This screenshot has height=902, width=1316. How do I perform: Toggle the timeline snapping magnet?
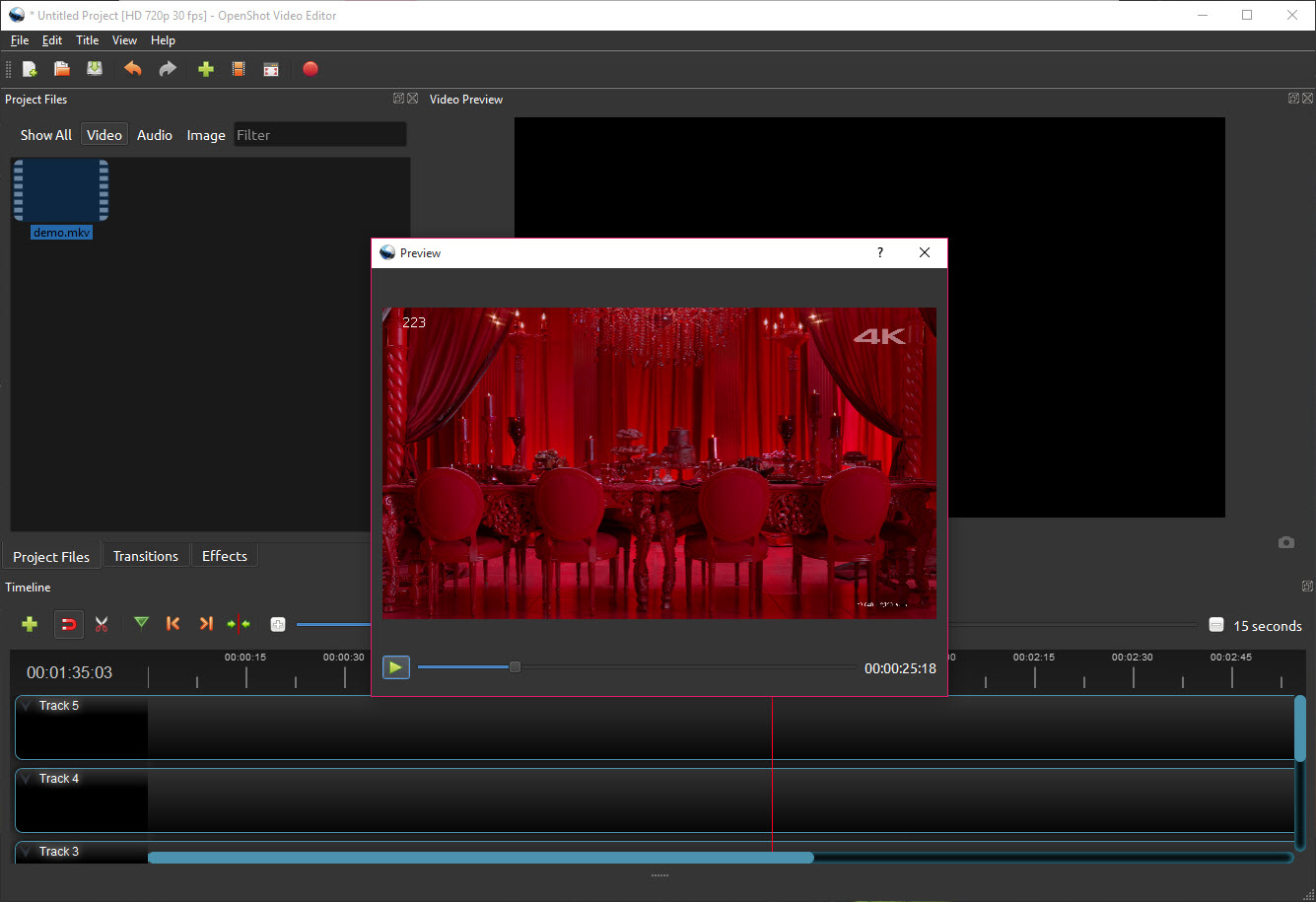click(x=69, y=624)
